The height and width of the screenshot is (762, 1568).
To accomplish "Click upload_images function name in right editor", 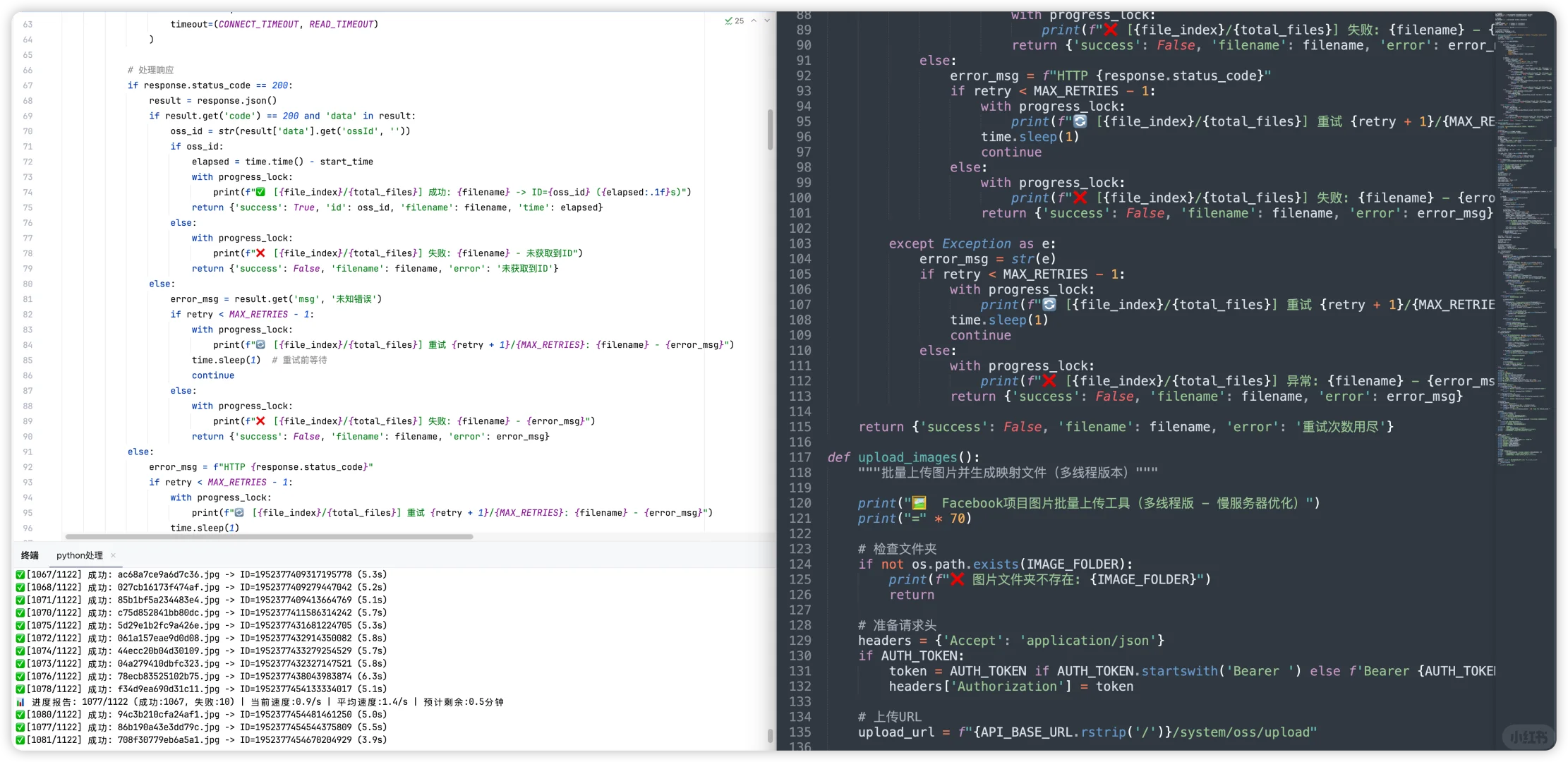I will [x=908, y=457].
